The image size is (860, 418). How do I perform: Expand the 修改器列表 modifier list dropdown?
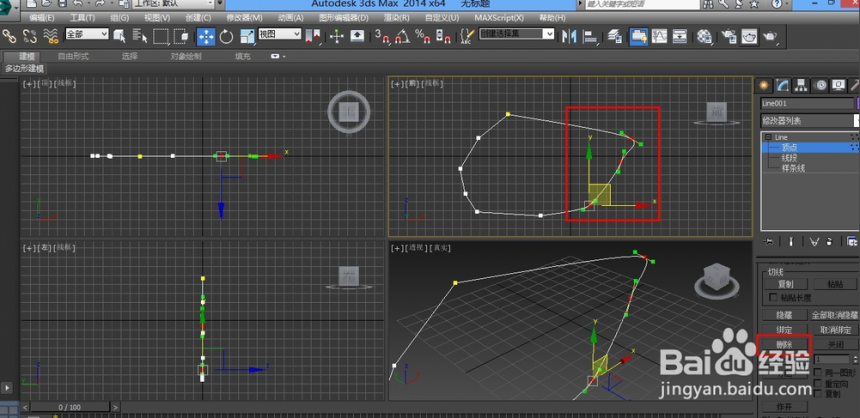pyautogui.click(x=810, y=121)
